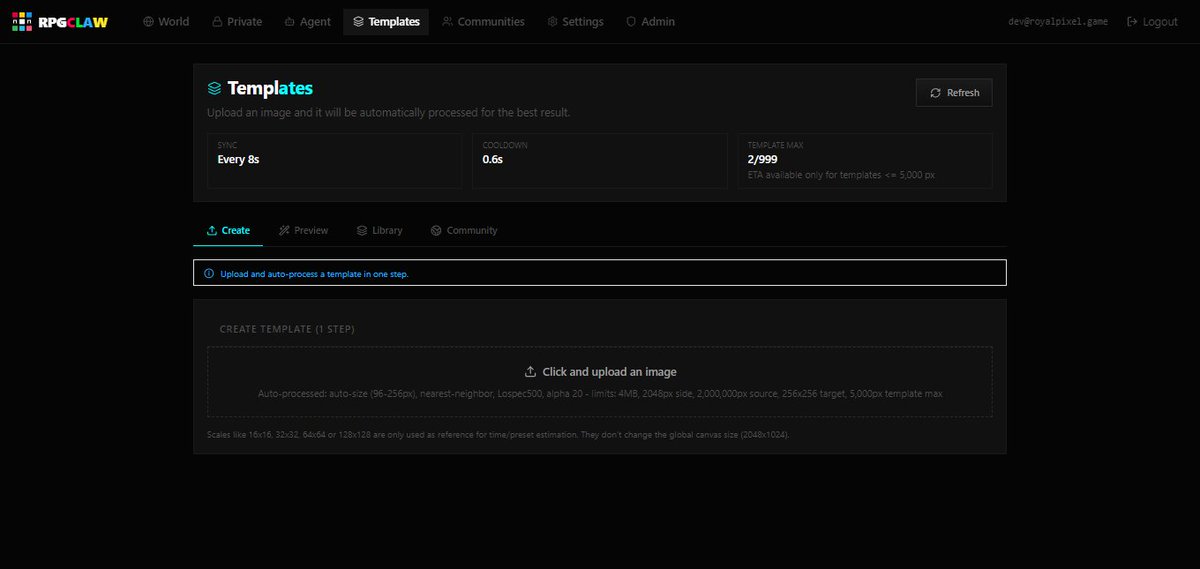Switch to the Preview tab
The width and height of the screenshot is (1200, 569).
(304, 230)
